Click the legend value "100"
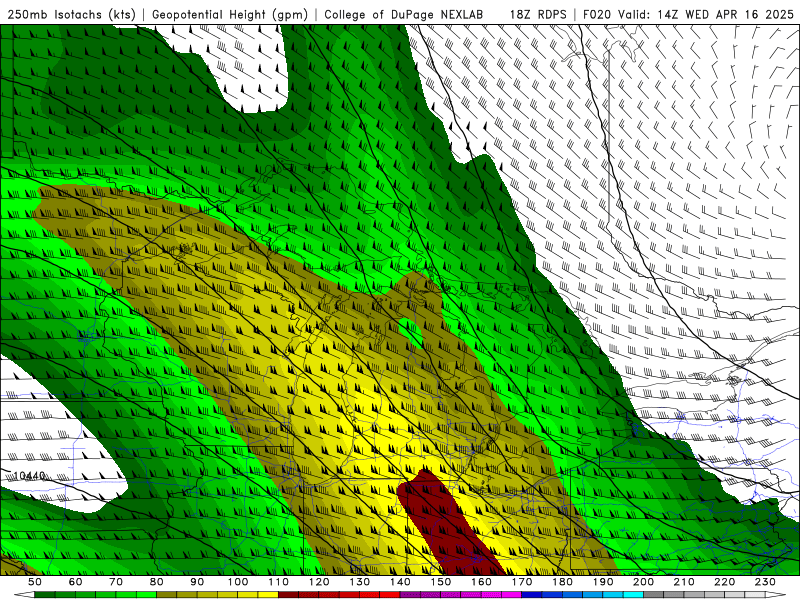Screen dimensions: 800x600 point(238,582)
